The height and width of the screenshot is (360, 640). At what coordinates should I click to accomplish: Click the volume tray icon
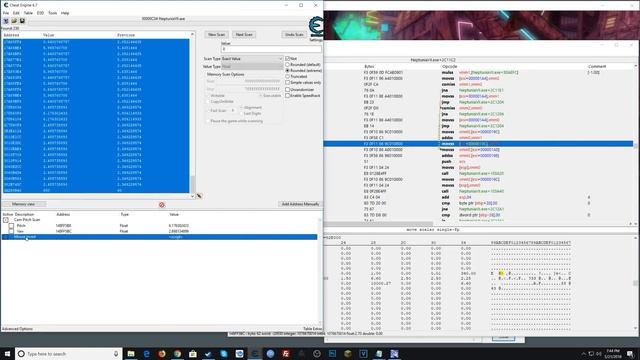pos(599,353)
